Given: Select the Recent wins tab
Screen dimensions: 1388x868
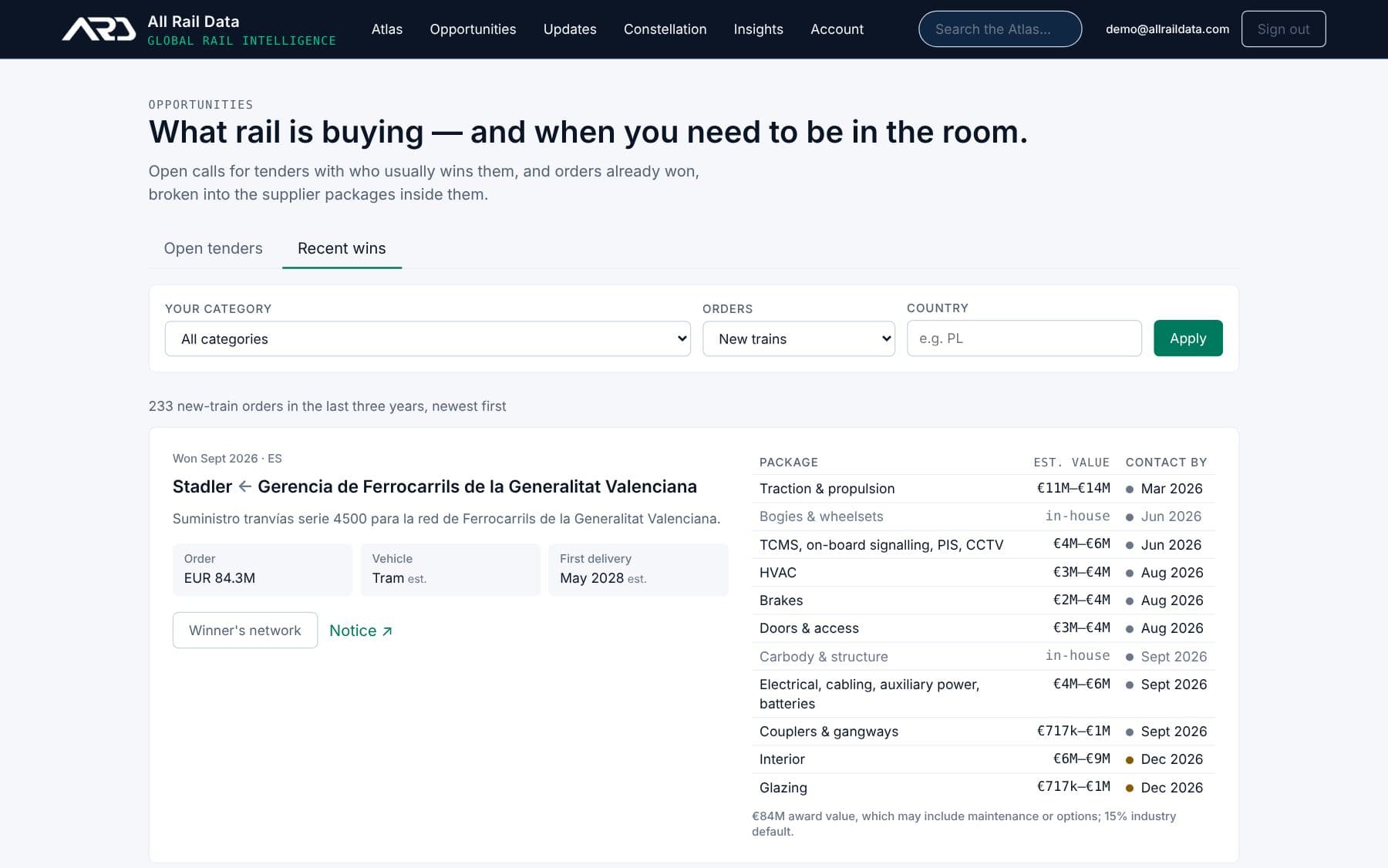Looking at the screenshot, I should pos(342,248).
